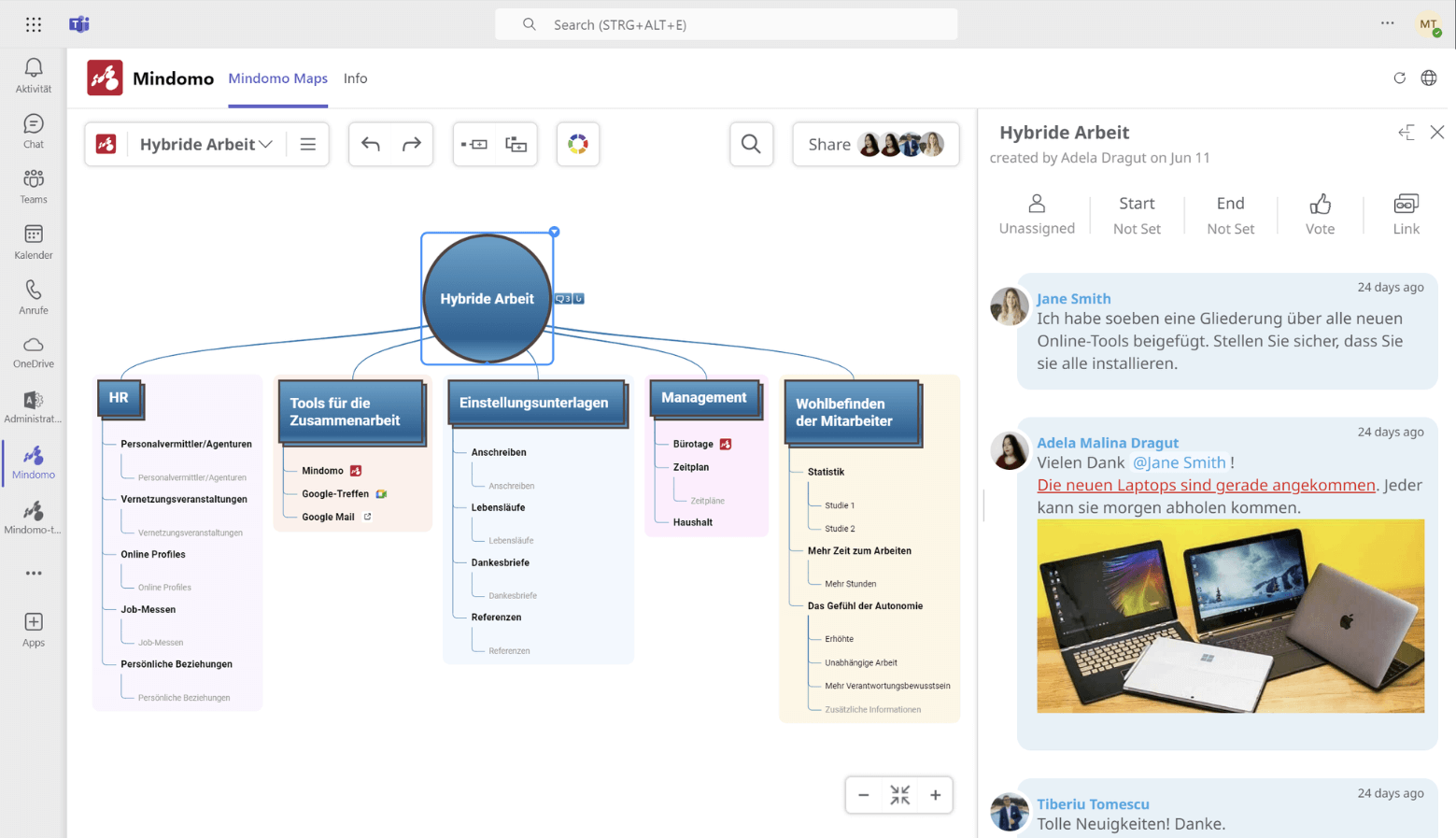
Task: Fit the map to screen with the center button
Action: (x=899, y=795)
